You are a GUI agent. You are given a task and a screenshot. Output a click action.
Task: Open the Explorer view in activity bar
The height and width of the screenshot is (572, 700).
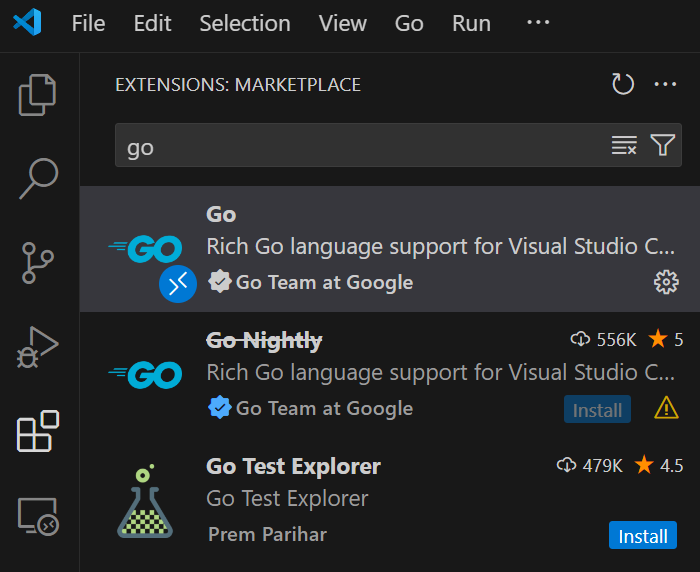[39, 95]
